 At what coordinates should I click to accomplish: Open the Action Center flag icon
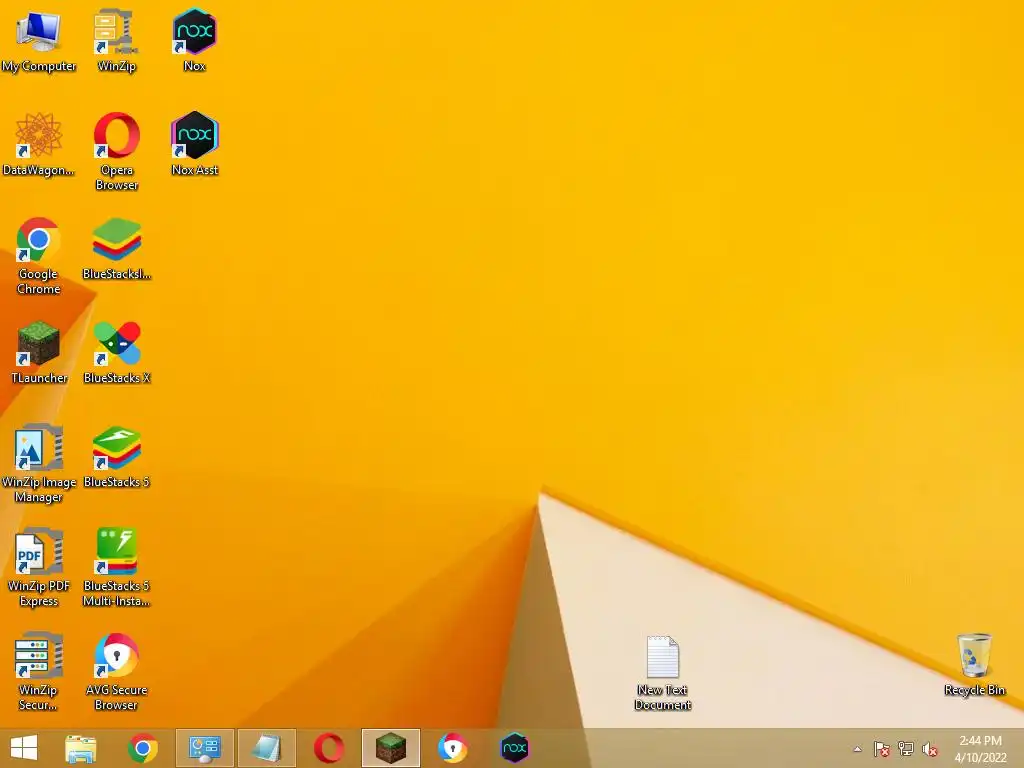[881, 749]
